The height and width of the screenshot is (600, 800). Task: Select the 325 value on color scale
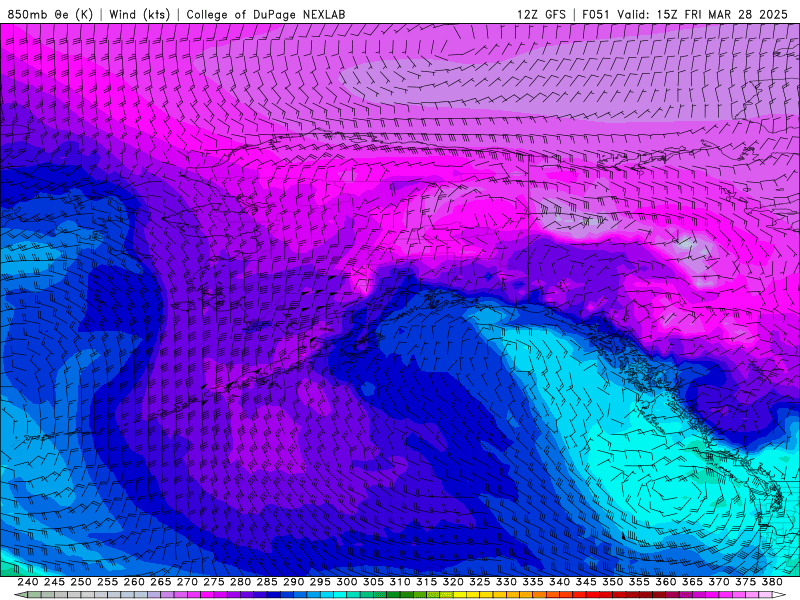pos(480,582)
